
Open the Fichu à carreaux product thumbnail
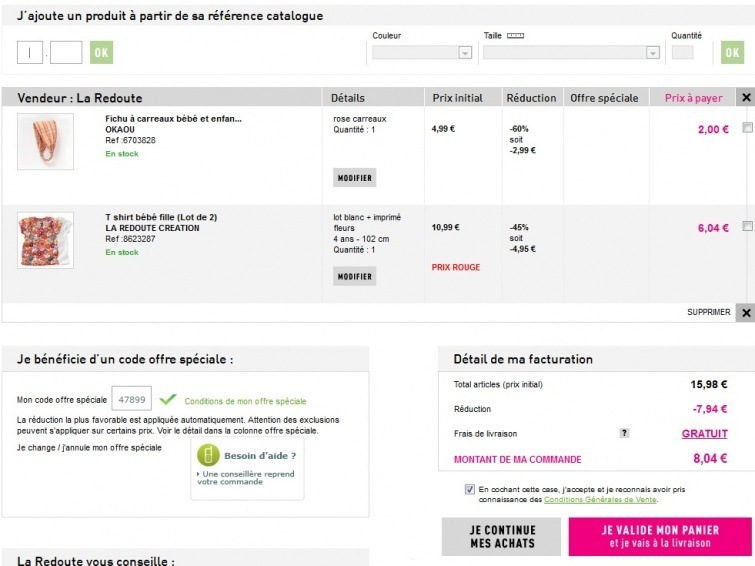(x=45, y=141)
